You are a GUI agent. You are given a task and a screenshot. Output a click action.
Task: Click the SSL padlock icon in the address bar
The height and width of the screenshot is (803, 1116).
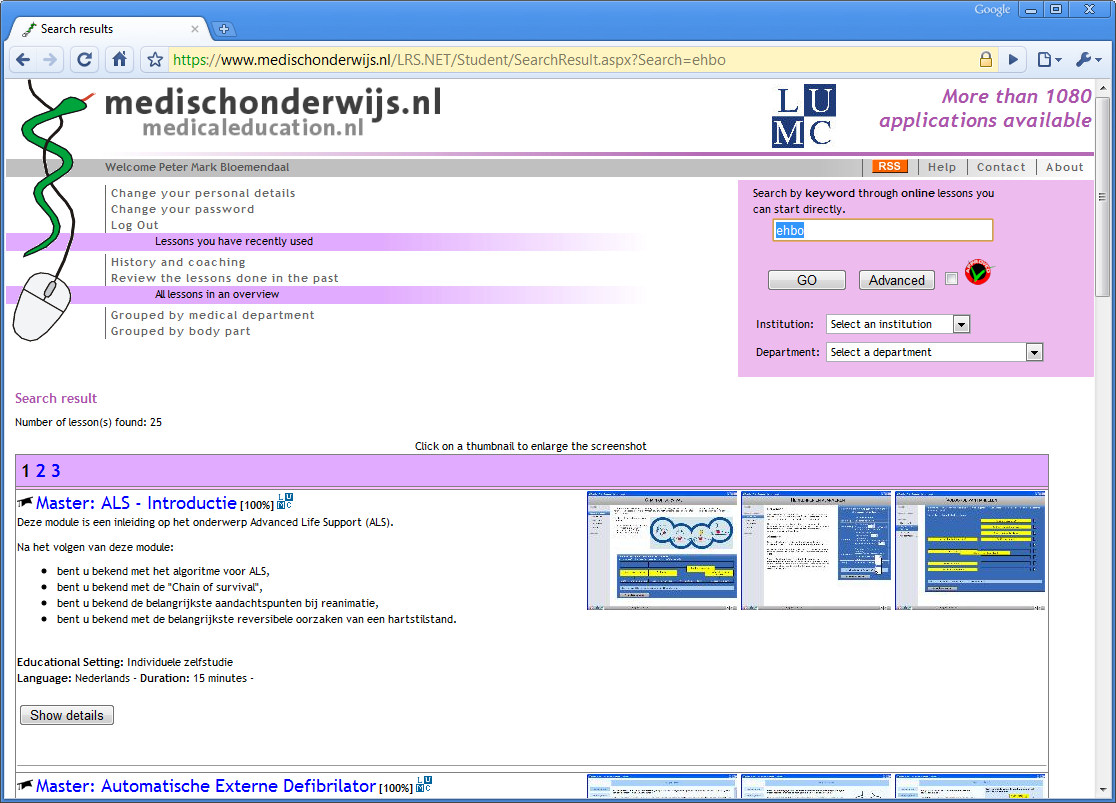(x=986, y=59)
